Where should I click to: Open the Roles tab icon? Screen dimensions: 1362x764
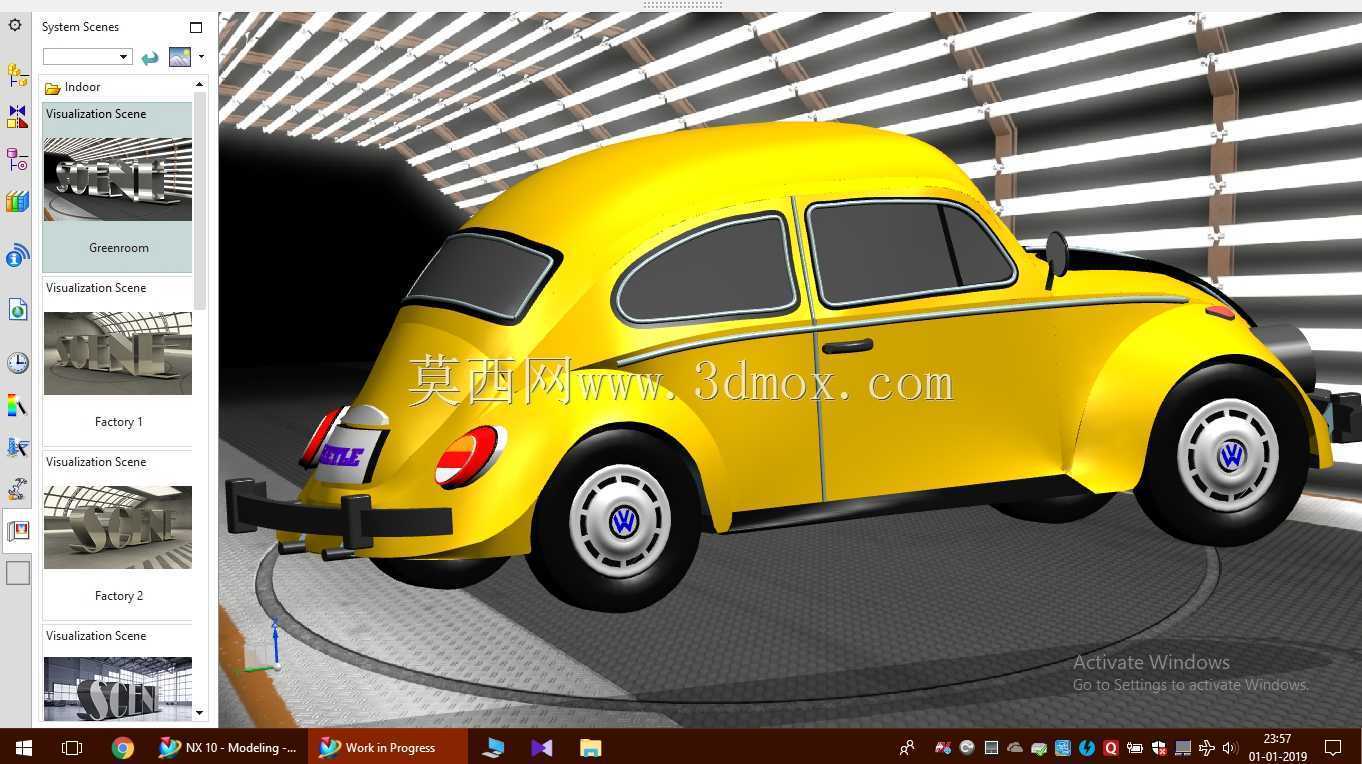pyautogui.click(x=17, y=489)
